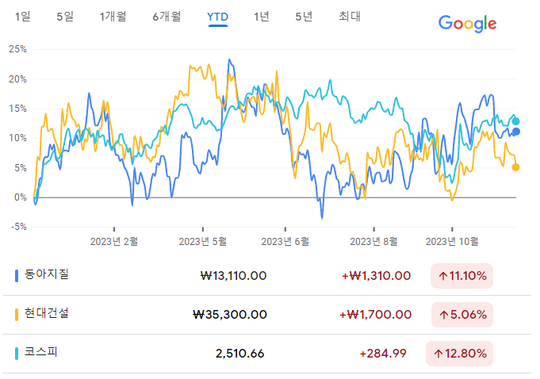Click the blue endpoint dot of 동아지질 line
This screenshot has width=540, height=379.
[516, 131]
